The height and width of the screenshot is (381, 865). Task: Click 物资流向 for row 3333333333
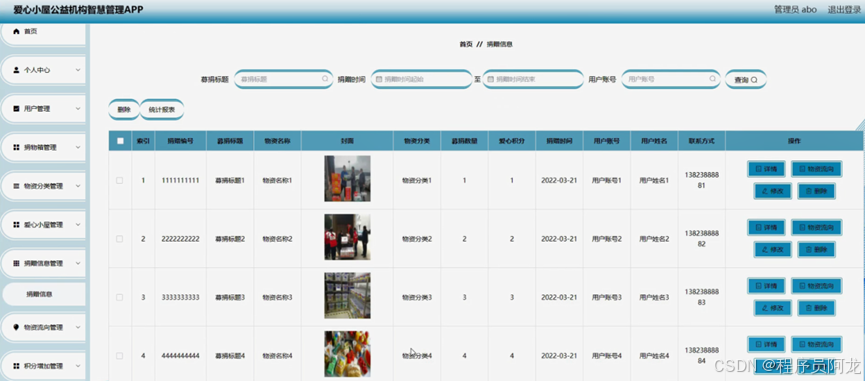[x=816, y=286]
